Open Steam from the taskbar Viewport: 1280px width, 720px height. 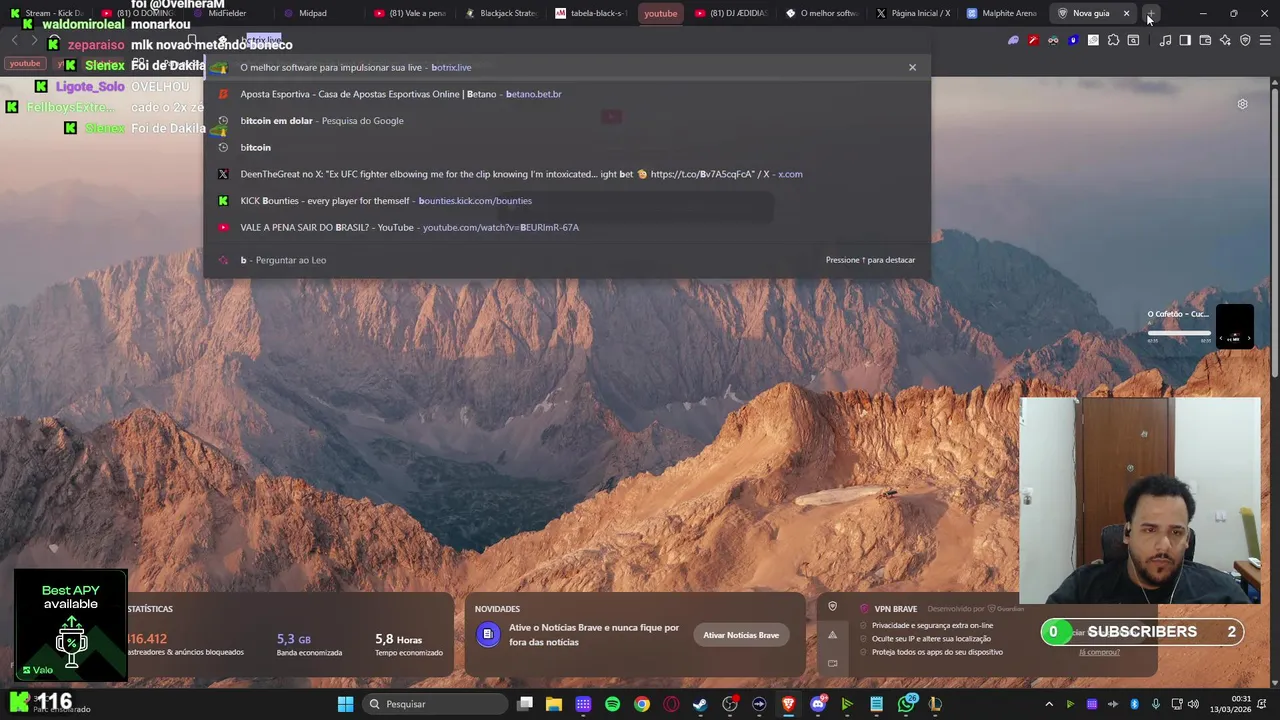(700, 704)
